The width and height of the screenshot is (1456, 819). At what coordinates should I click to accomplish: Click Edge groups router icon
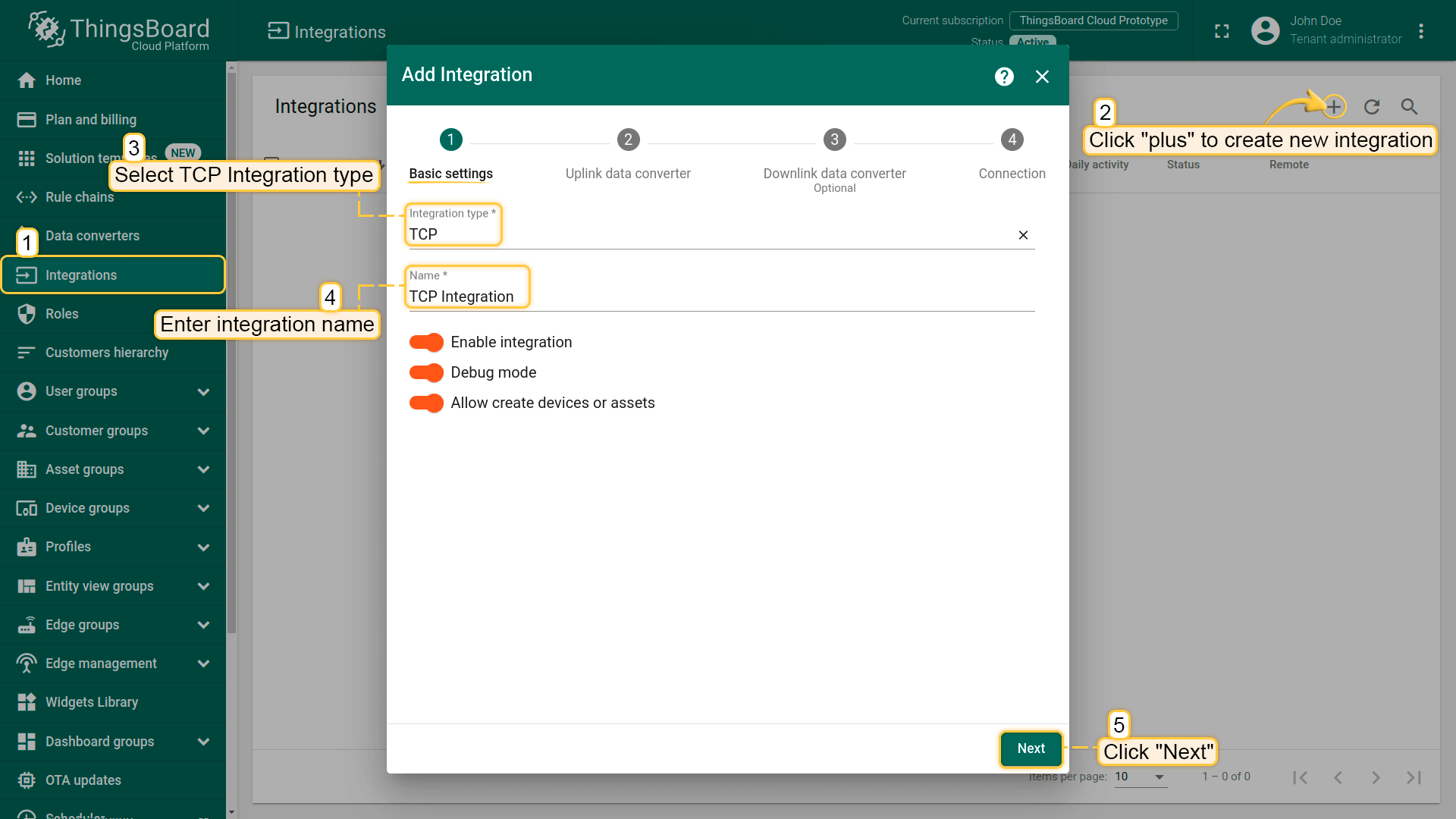point(27,625)
